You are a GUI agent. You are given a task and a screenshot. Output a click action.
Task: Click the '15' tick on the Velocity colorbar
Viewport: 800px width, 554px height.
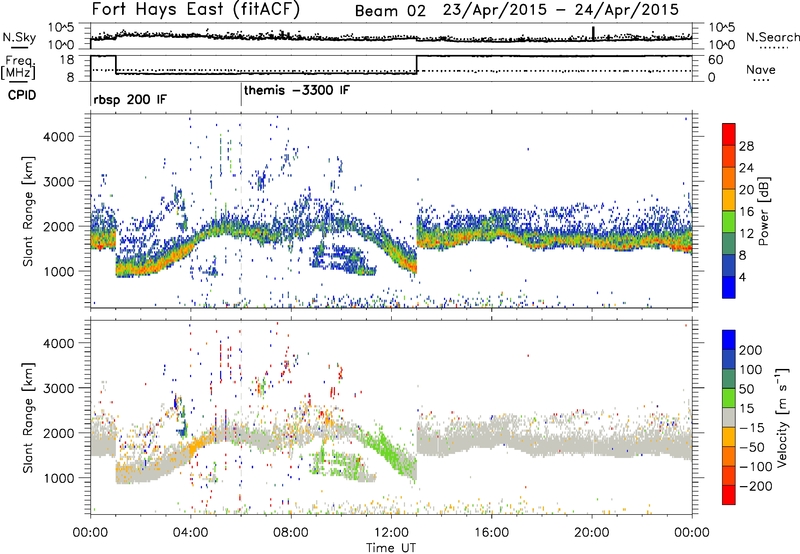(x=746, y=409)
